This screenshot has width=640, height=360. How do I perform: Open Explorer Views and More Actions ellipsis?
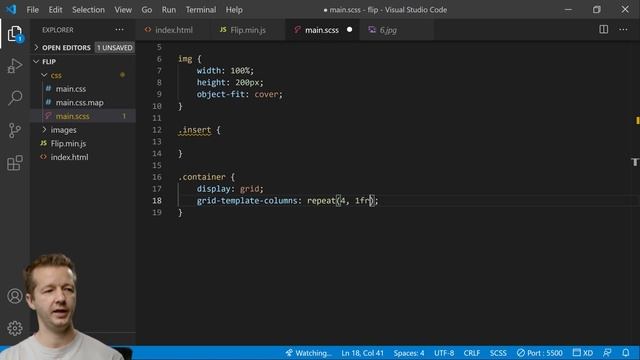tap(119, 29)
